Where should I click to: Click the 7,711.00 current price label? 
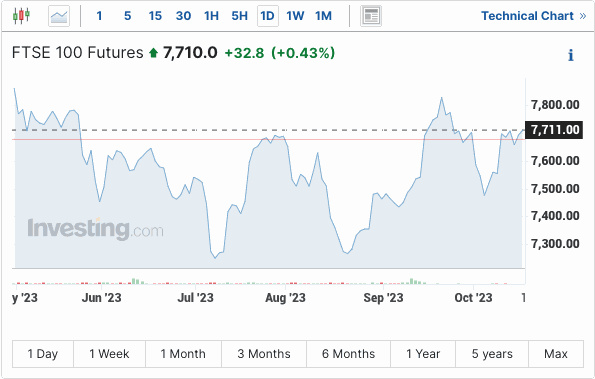click(554, 130)
